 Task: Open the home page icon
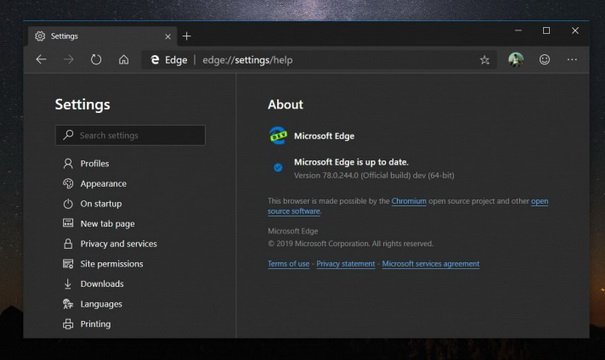point(123,59)
